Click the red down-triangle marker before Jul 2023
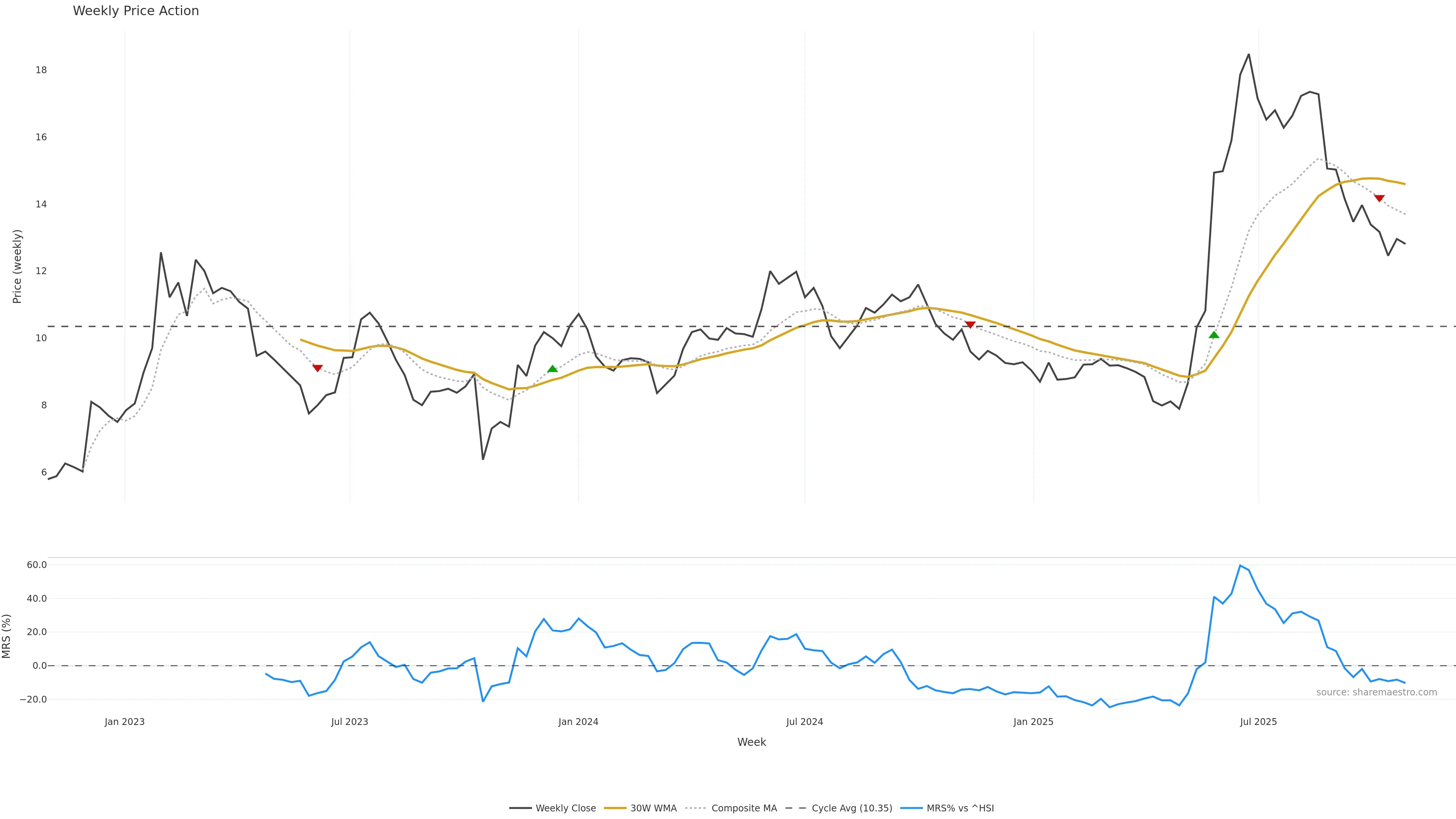This screenshot has width=1456, height=819. click(318, 368)
